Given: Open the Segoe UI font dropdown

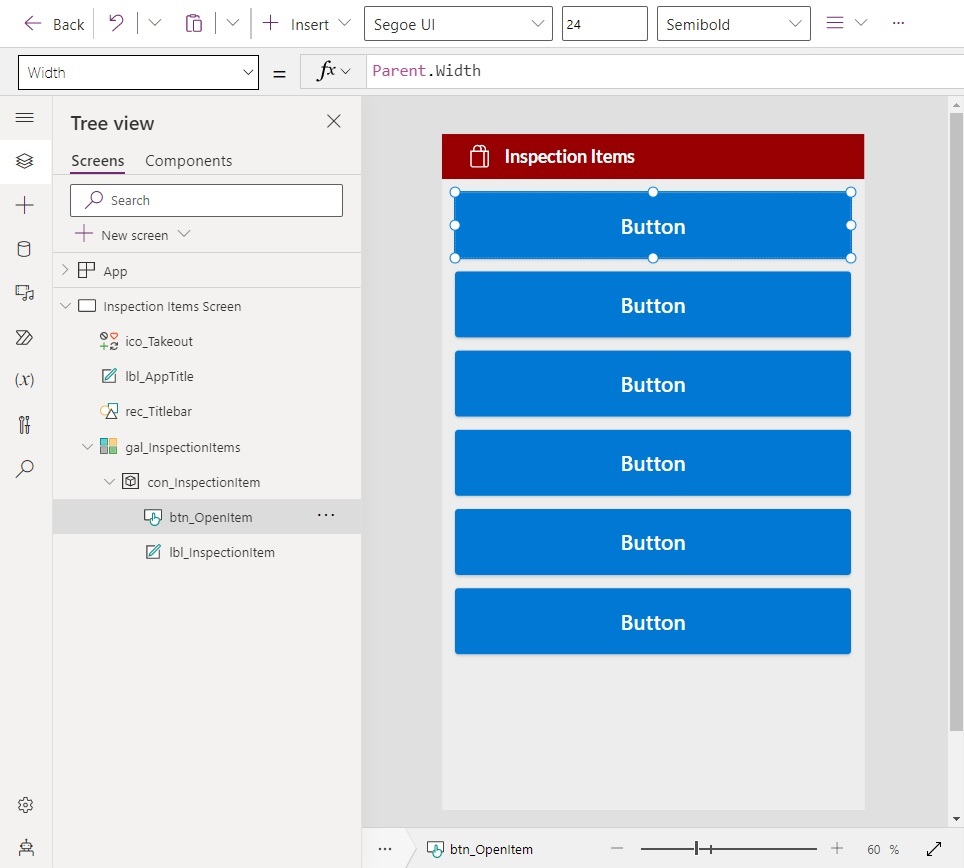Looking at the screenshot, I should point(458,24).
